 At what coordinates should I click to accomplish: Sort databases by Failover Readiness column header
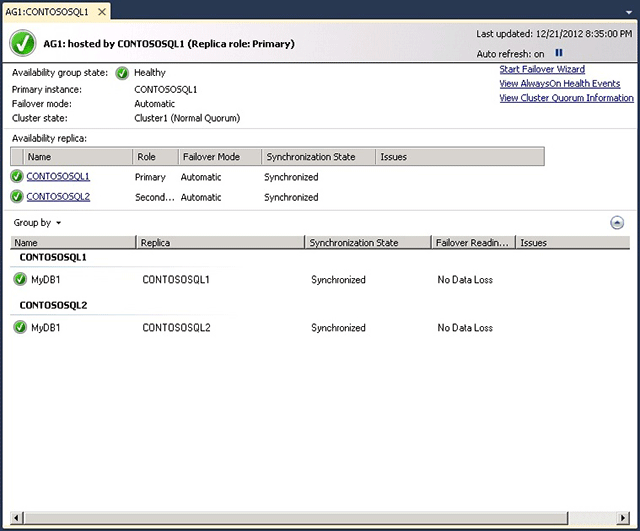click(473, 242)
